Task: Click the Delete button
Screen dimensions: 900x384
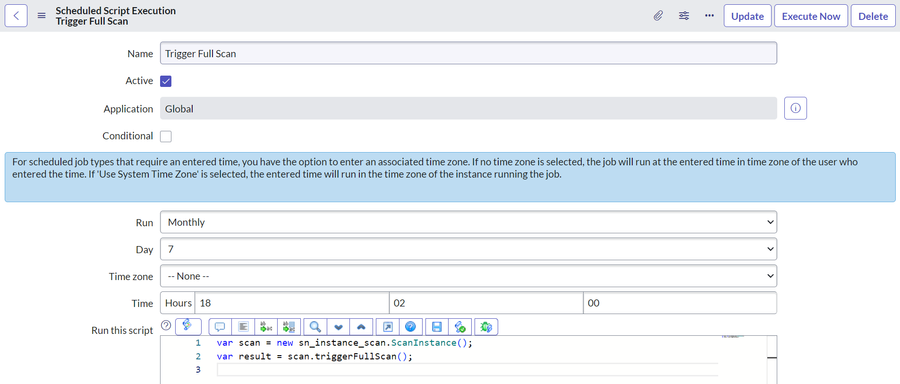Action: (873, 16)
